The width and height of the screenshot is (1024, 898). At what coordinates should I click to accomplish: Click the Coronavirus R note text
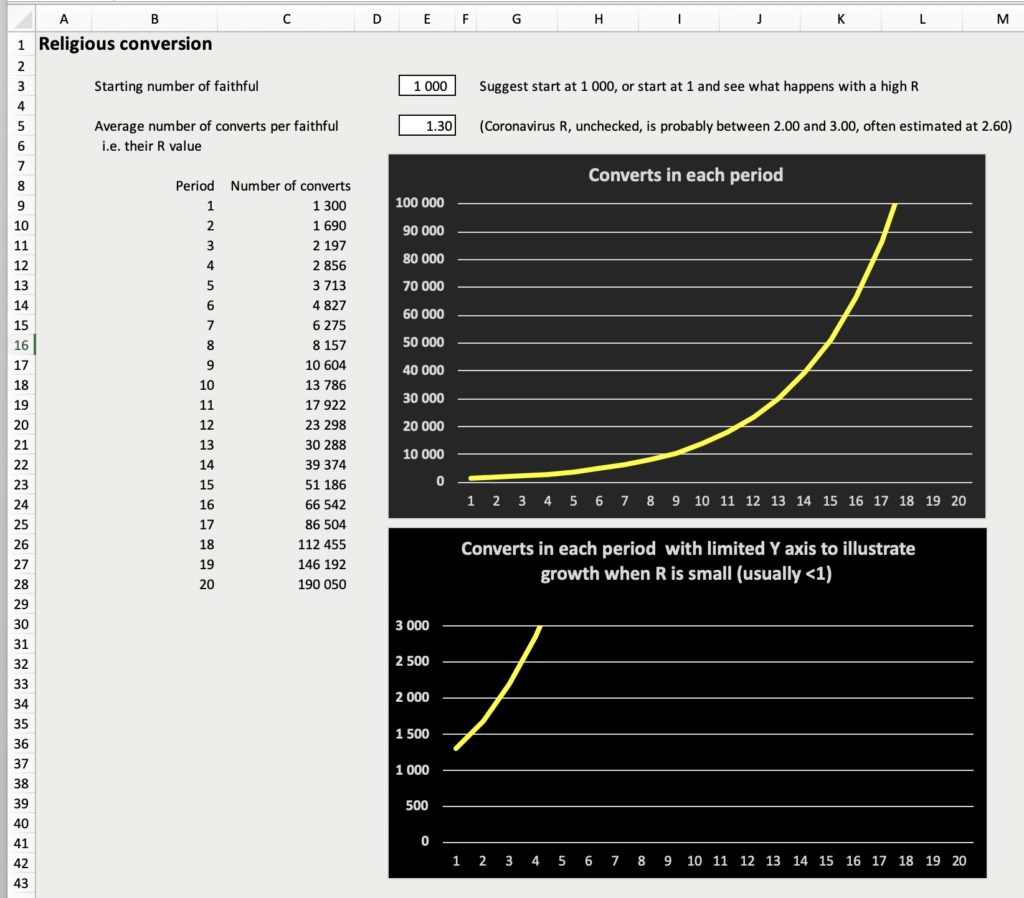745,126
